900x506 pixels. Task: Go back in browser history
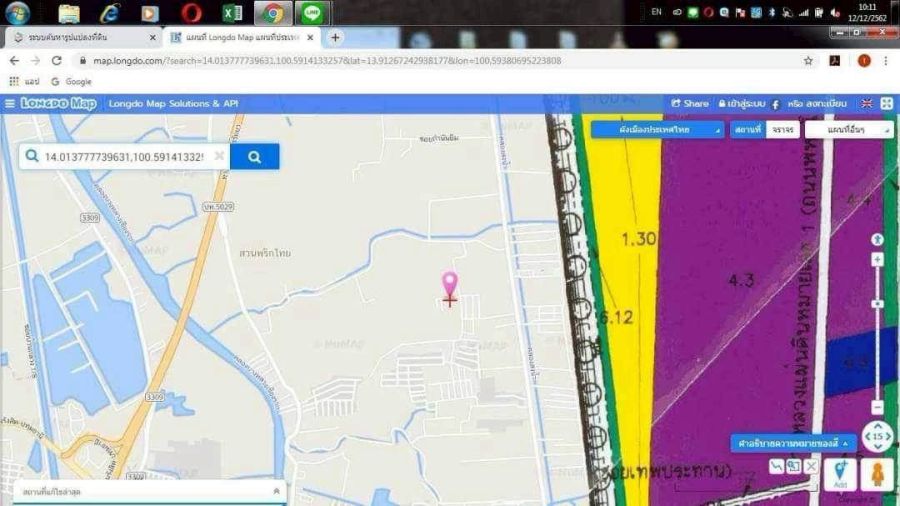pyautogui.click(x=14, y=60)
